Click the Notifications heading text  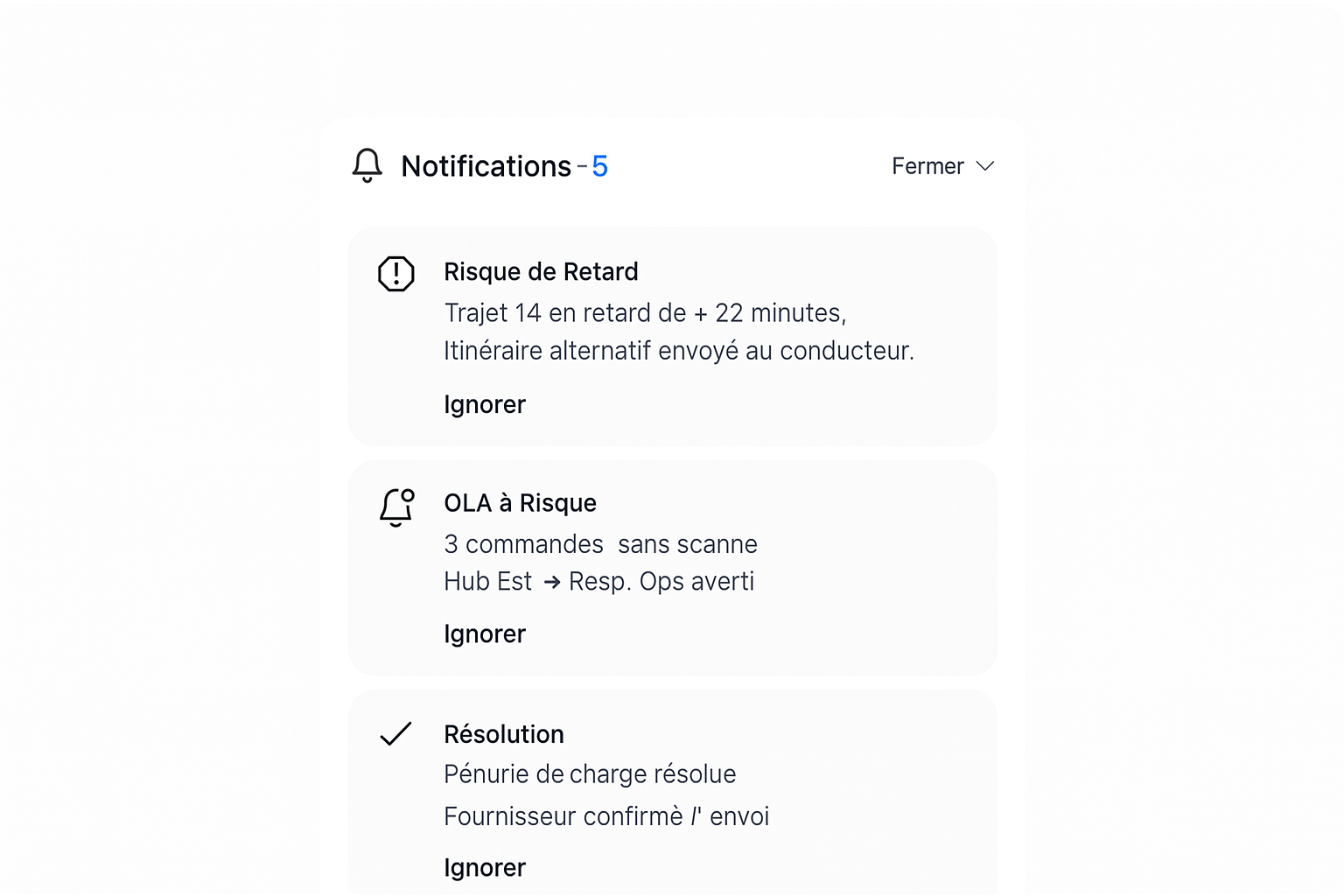click(486, 166)
